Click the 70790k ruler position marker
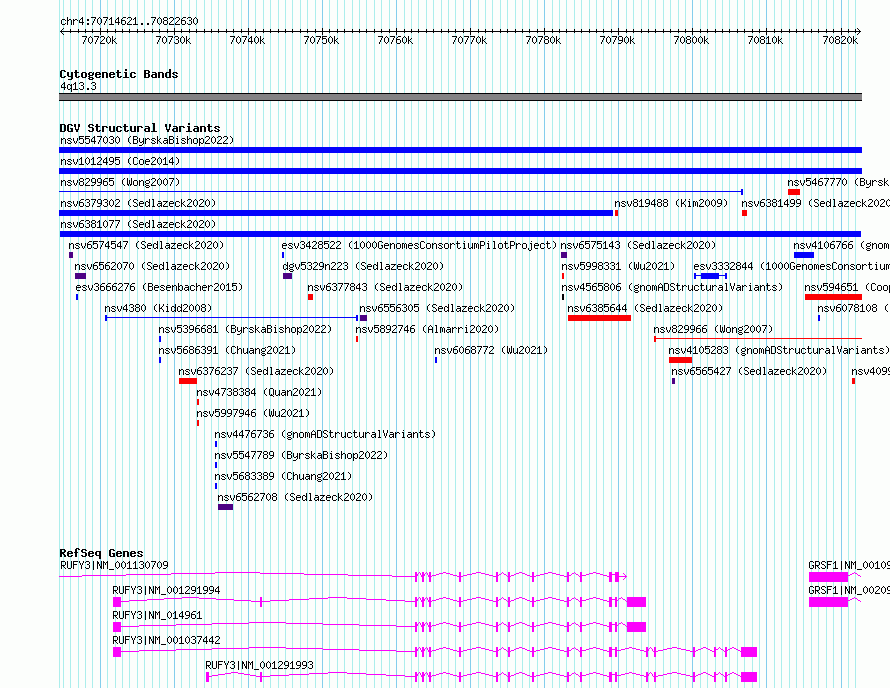Image resolution: width=890 pixels, height=688 pixels. (618, 40)
